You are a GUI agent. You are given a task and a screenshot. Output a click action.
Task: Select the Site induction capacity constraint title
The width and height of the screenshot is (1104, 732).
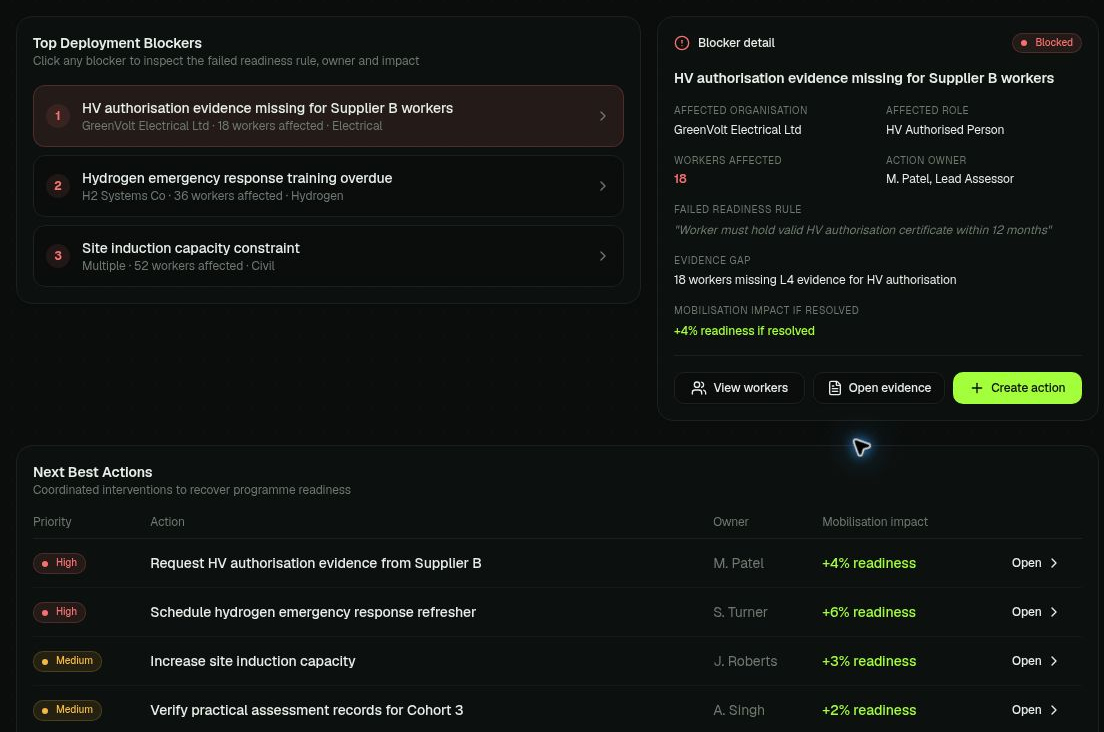[191, 248]
